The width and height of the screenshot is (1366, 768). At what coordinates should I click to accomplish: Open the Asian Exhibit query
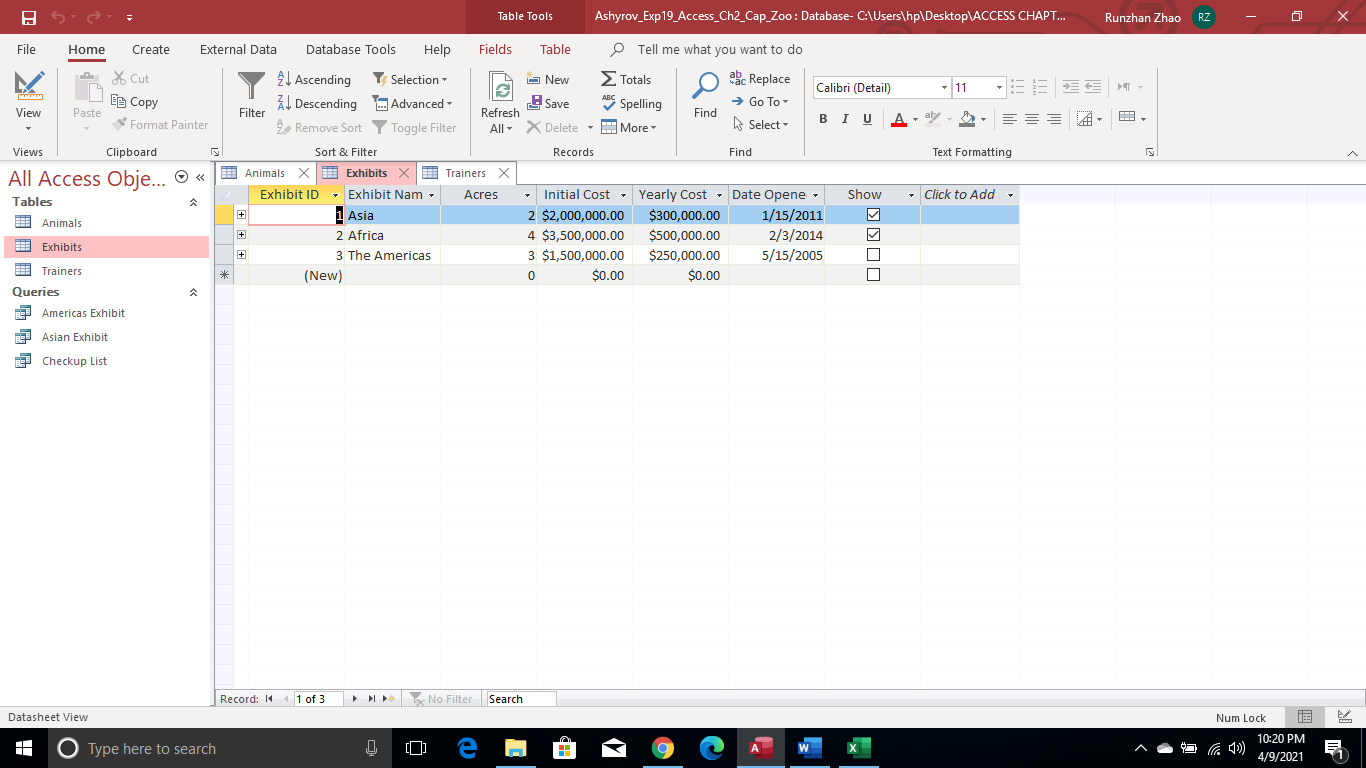(x=75, y=337)
